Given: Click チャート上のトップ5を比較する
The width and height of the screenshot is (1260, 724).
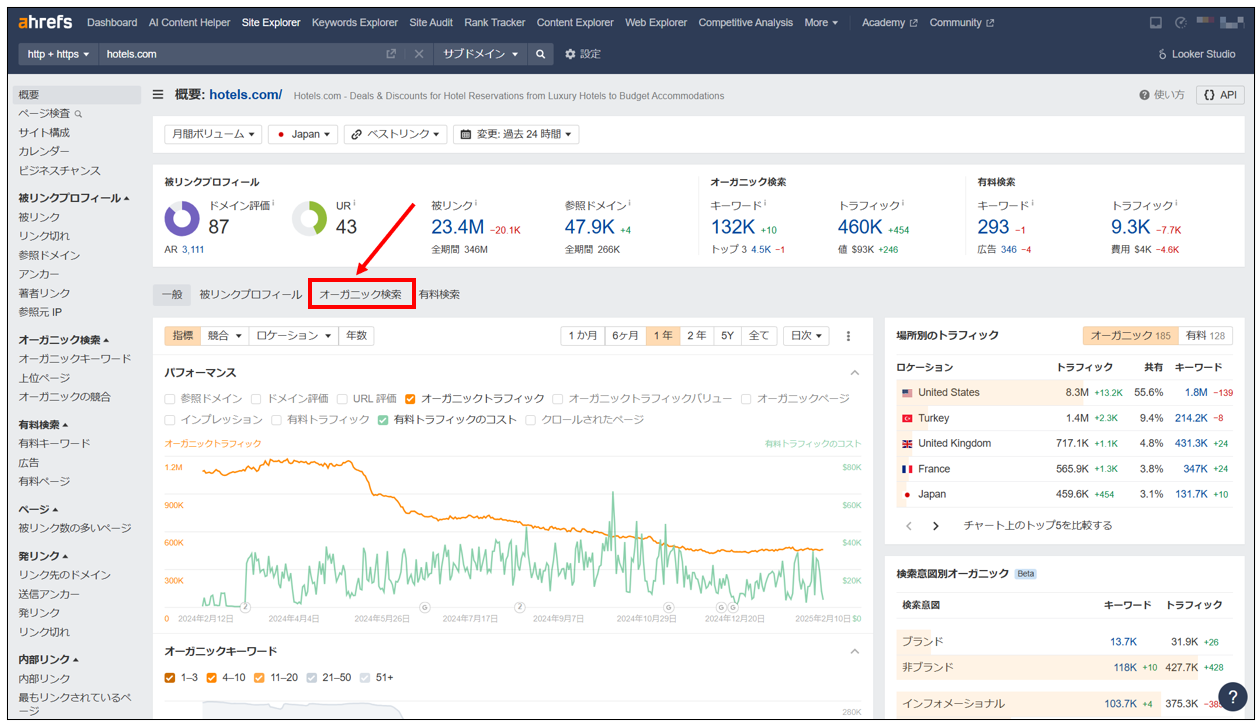Looking at the screenshot, I should coord(1037,525).
